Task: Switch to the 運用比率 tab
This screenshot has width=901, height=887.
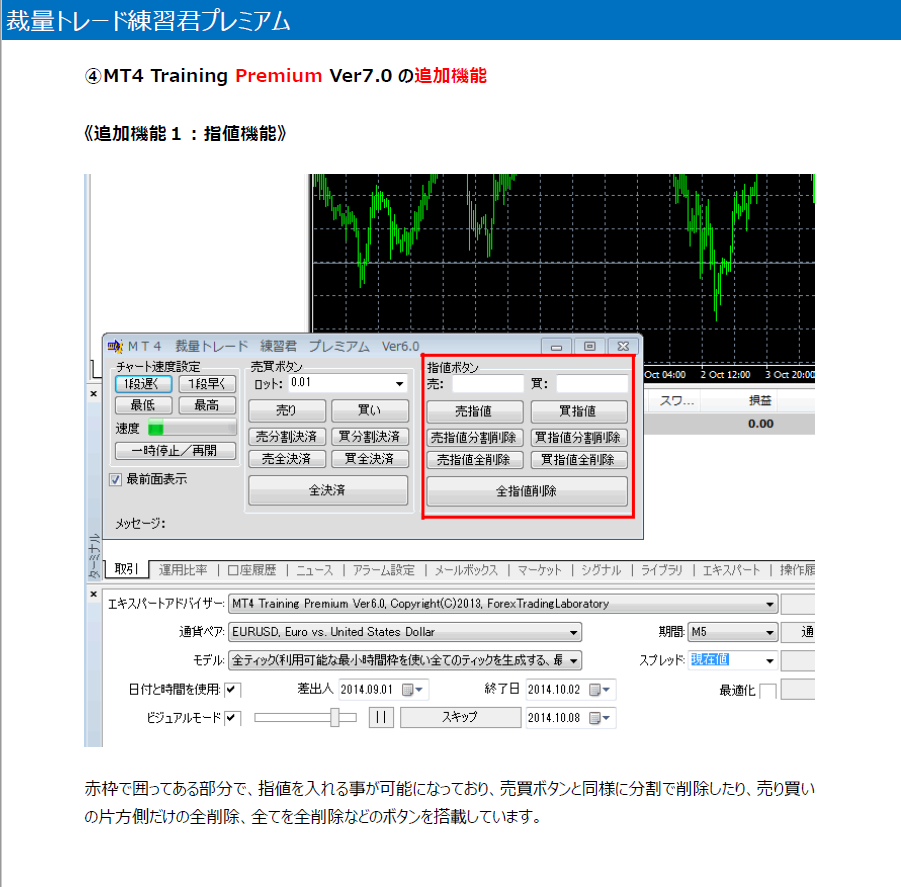Action: click(x=183, y=570)
